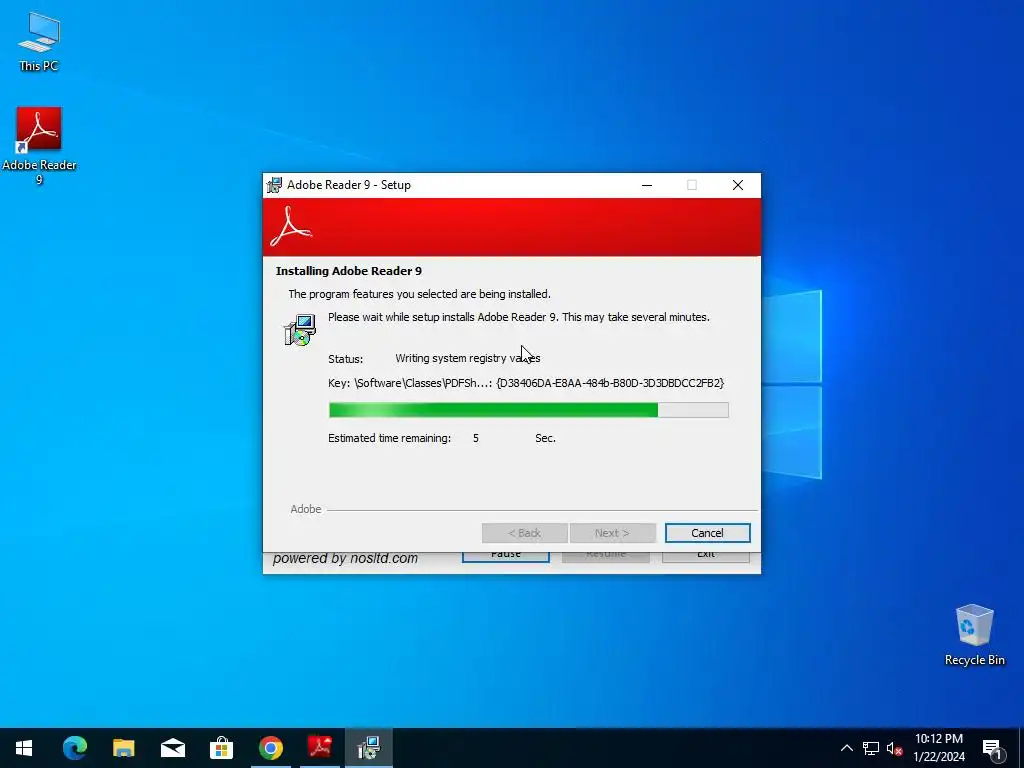Click the 'Estimated time remaining' label

pyautogui.click(x=389, y=438)
